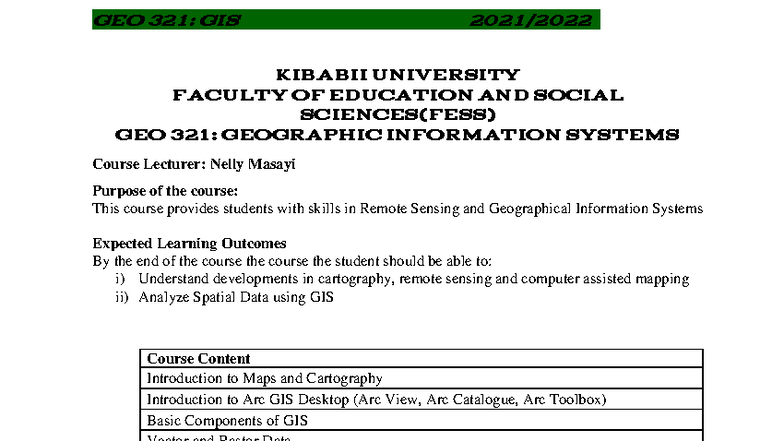
Task: Click the line "By the end of the course"
Action: 292,261
